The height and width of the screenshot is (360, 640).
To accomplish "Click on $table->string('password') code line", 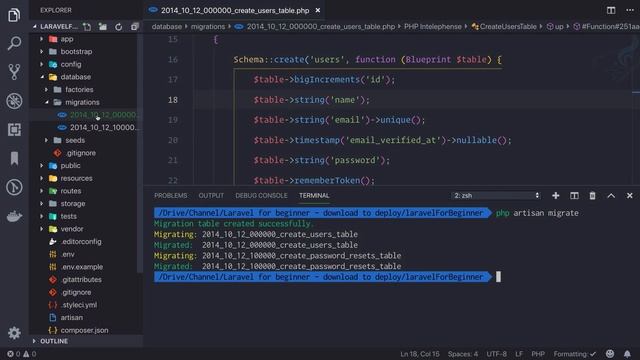I will (321, 160).
